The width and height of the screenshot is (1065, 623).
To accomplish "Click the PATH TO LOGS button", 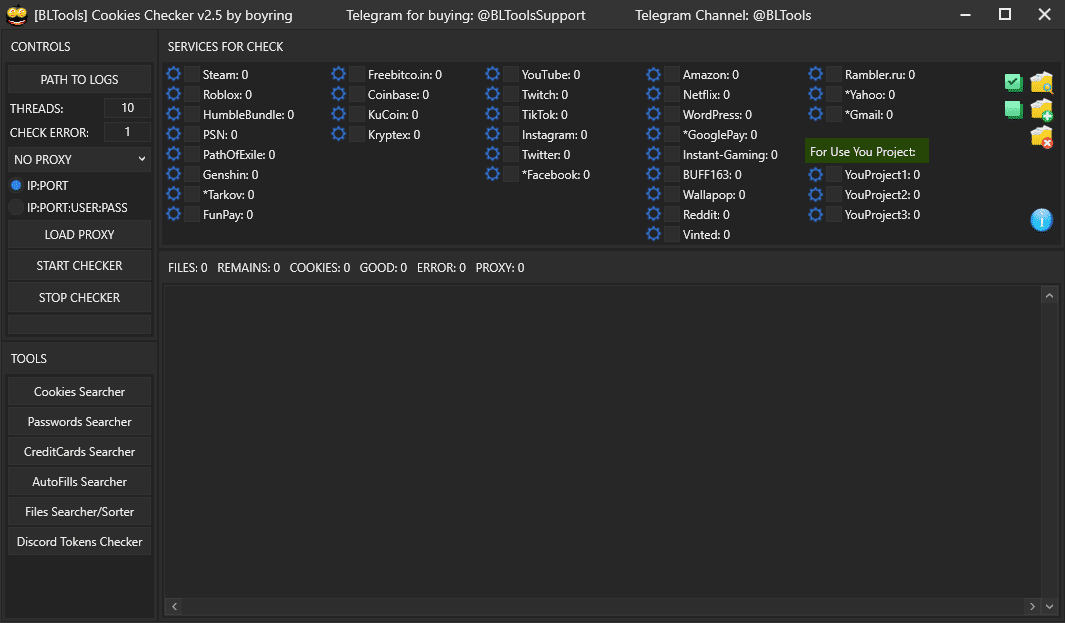I will (x=79, y=79).
